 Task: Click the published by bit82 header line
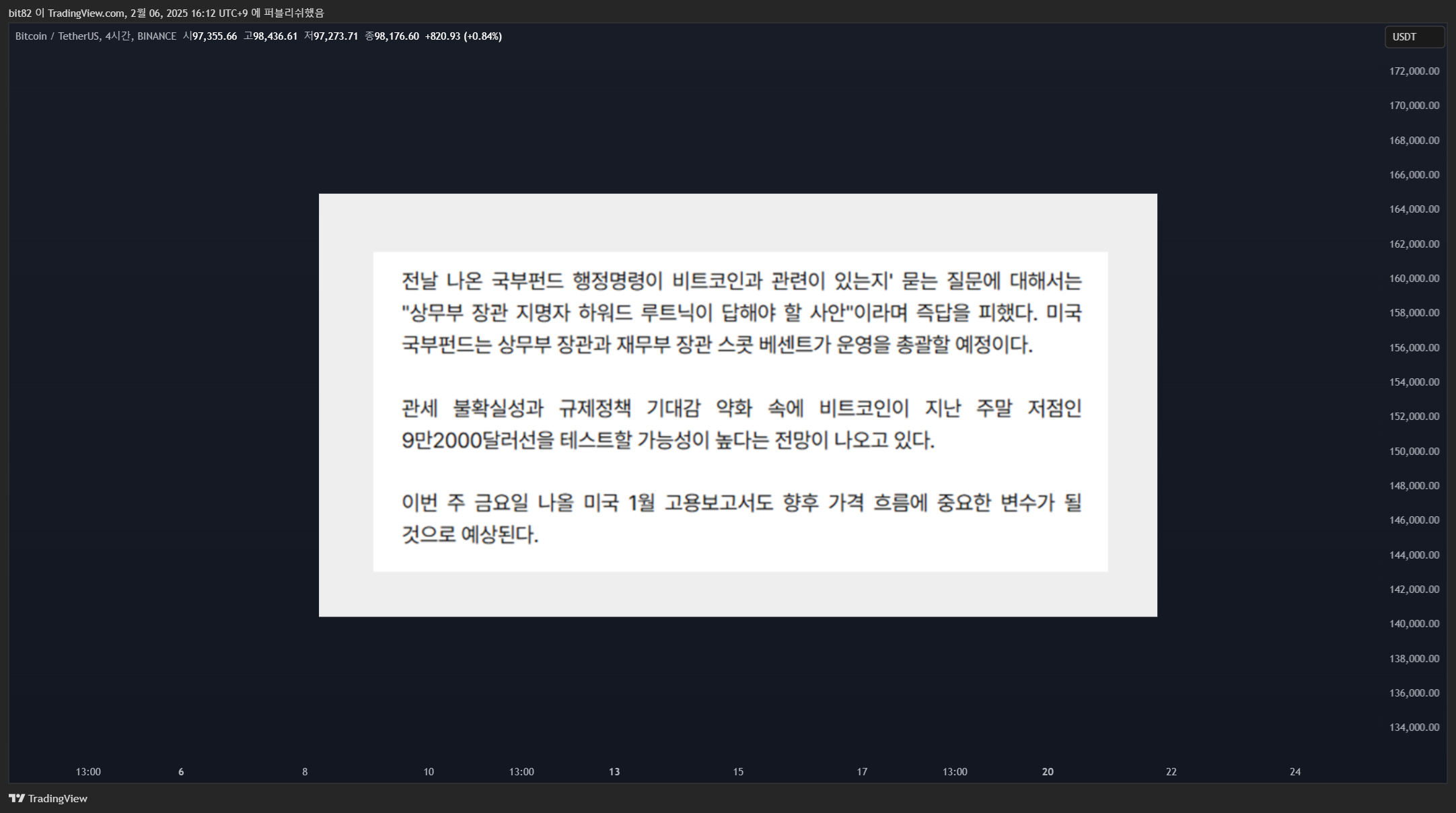point(166,13)
